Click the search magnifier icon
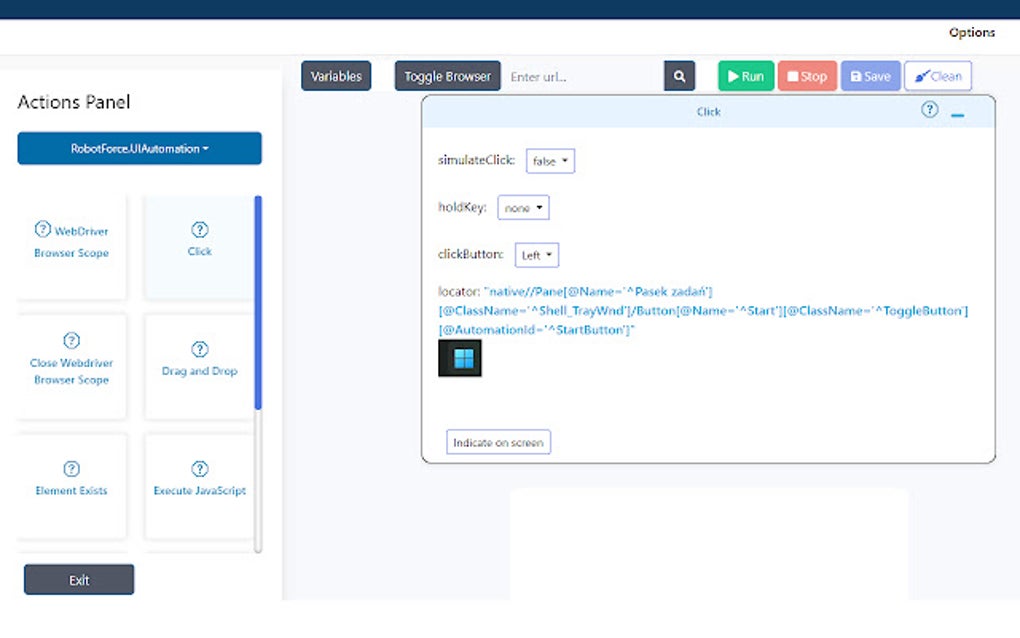 pos(679,75)
